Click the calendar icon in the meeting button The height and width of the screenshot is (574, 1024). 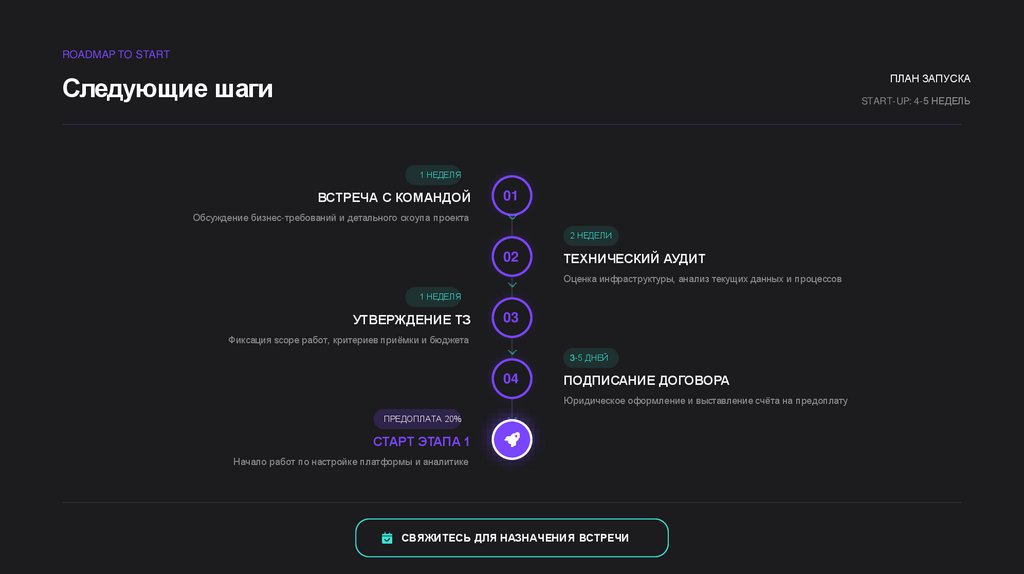click(387, 538)
